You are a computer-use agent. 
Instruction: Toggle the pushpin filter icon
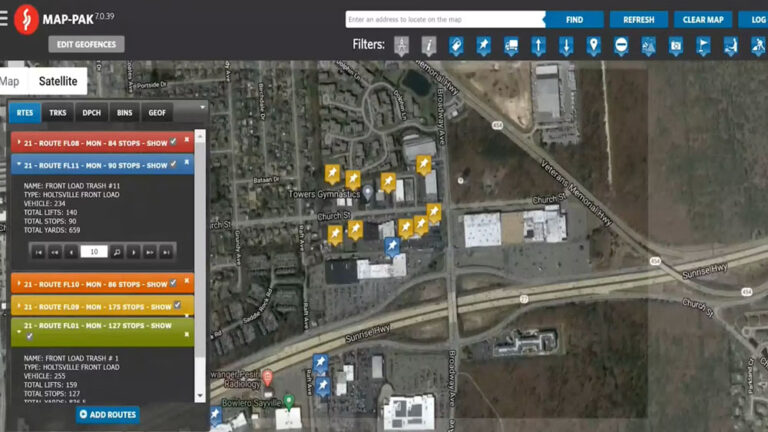click(484, 46)
